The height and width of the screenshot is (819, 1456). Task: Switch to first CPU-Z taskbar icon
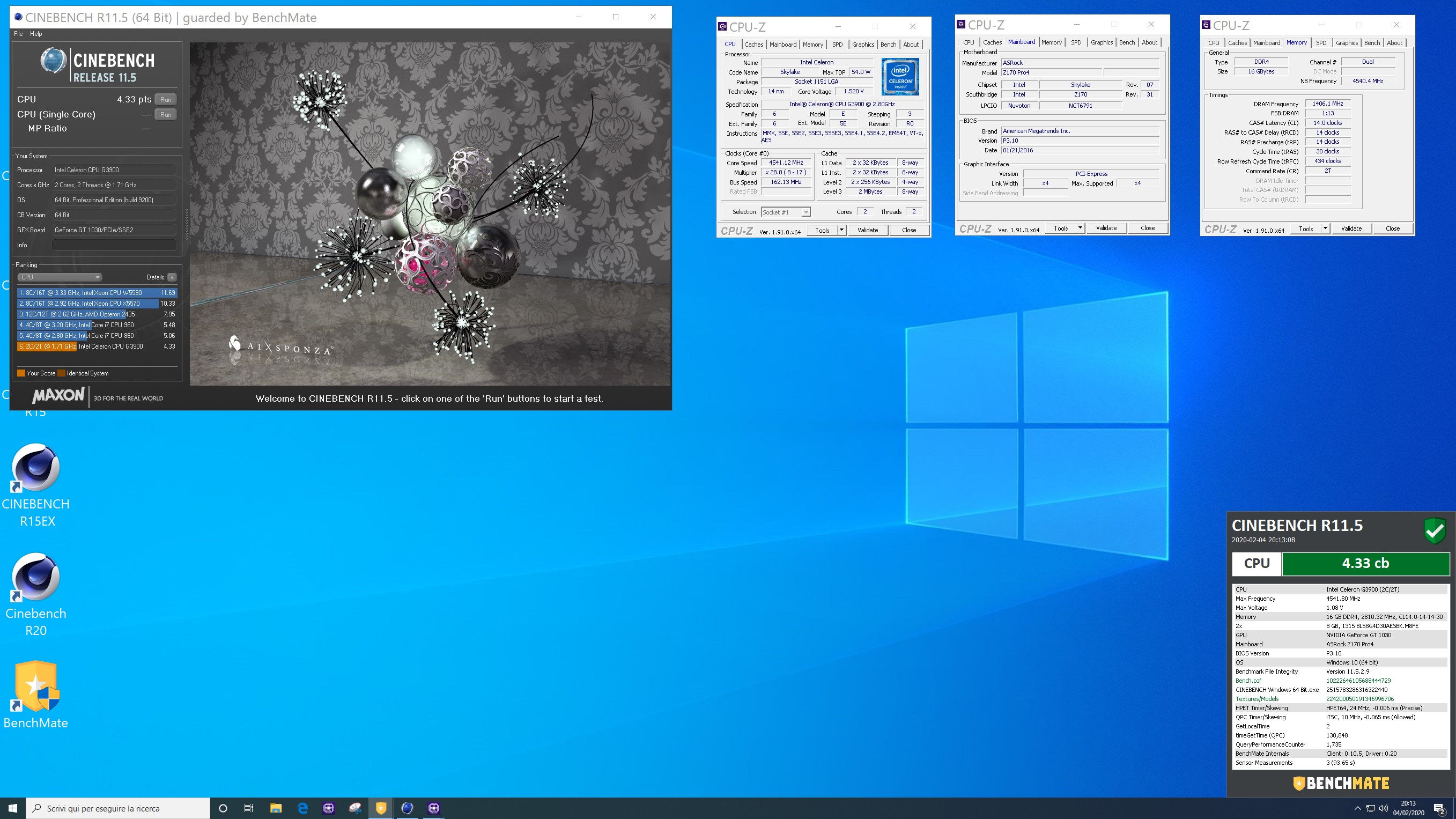tap(328, 808)
